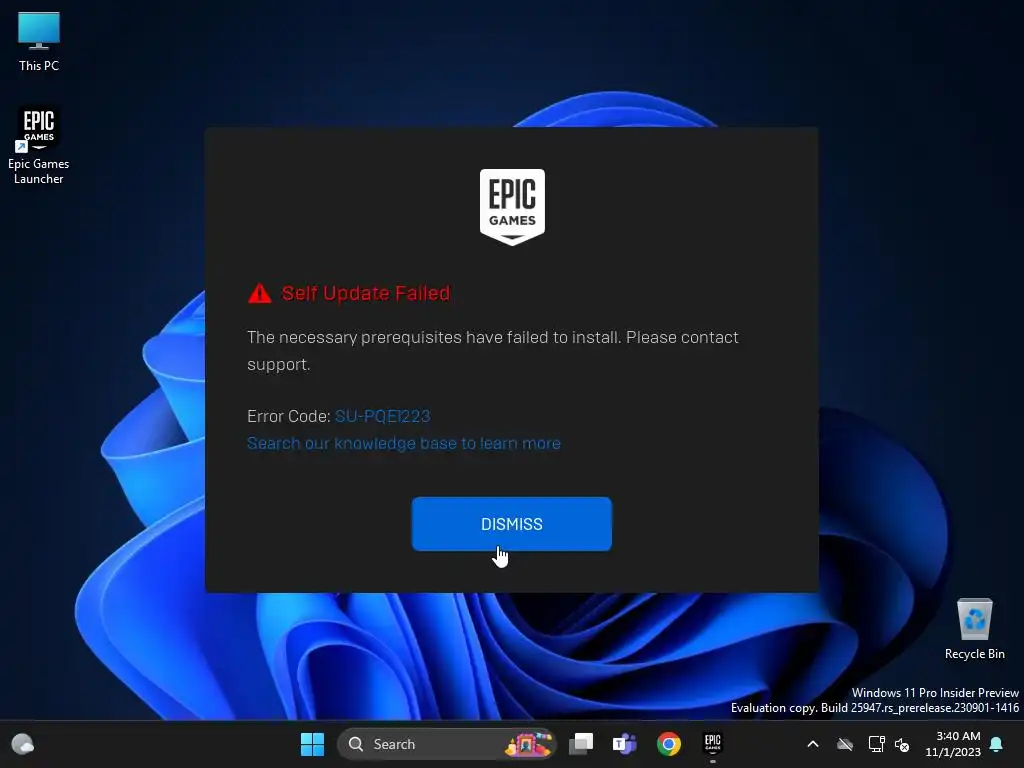Screen dimensions: 1024x768
Task: Click the muted volume tray icon
Action: click(x=902, y=744)
